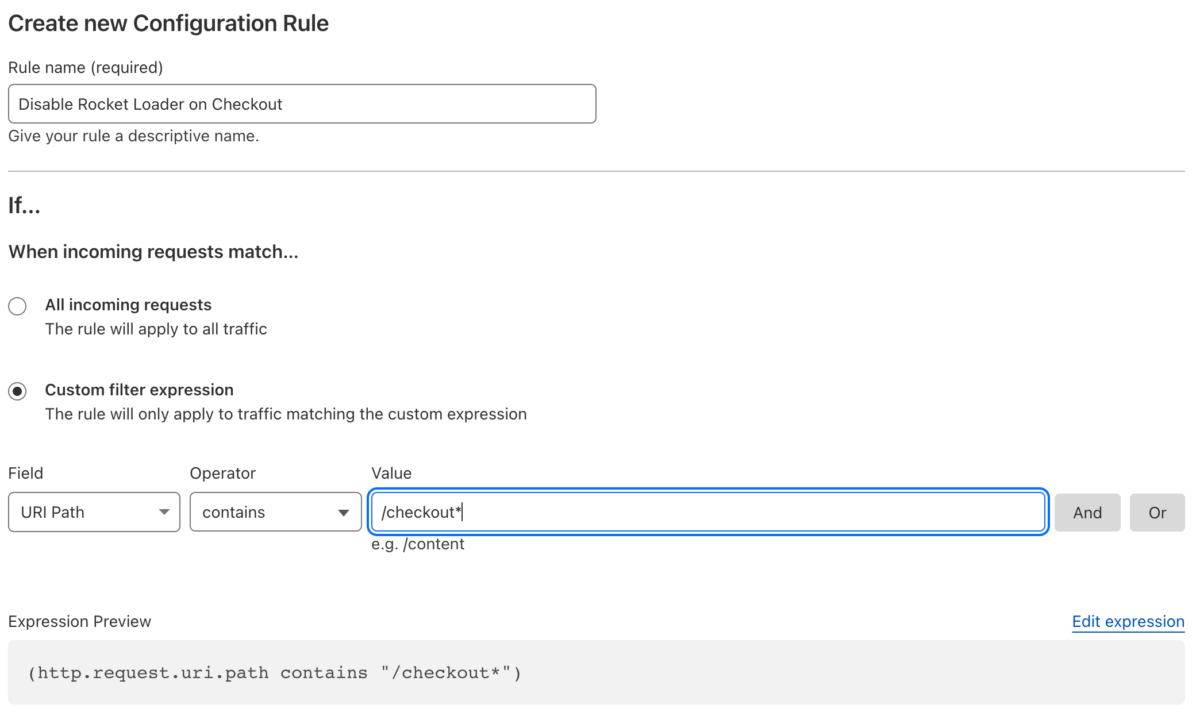Focus the Value field containing /checkout*
Screen dimensions: 1200x716
point(707,512)
